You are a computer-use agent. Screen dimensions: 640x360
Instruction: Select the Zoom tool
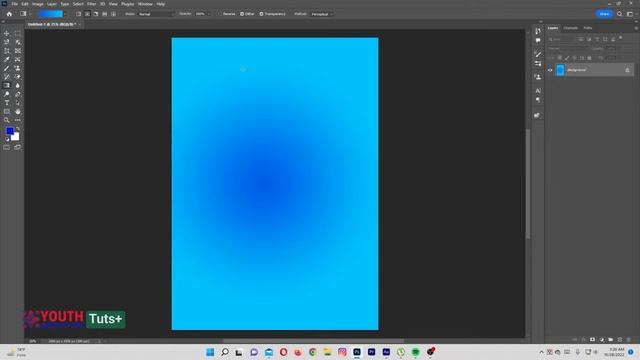click(7, 120)
